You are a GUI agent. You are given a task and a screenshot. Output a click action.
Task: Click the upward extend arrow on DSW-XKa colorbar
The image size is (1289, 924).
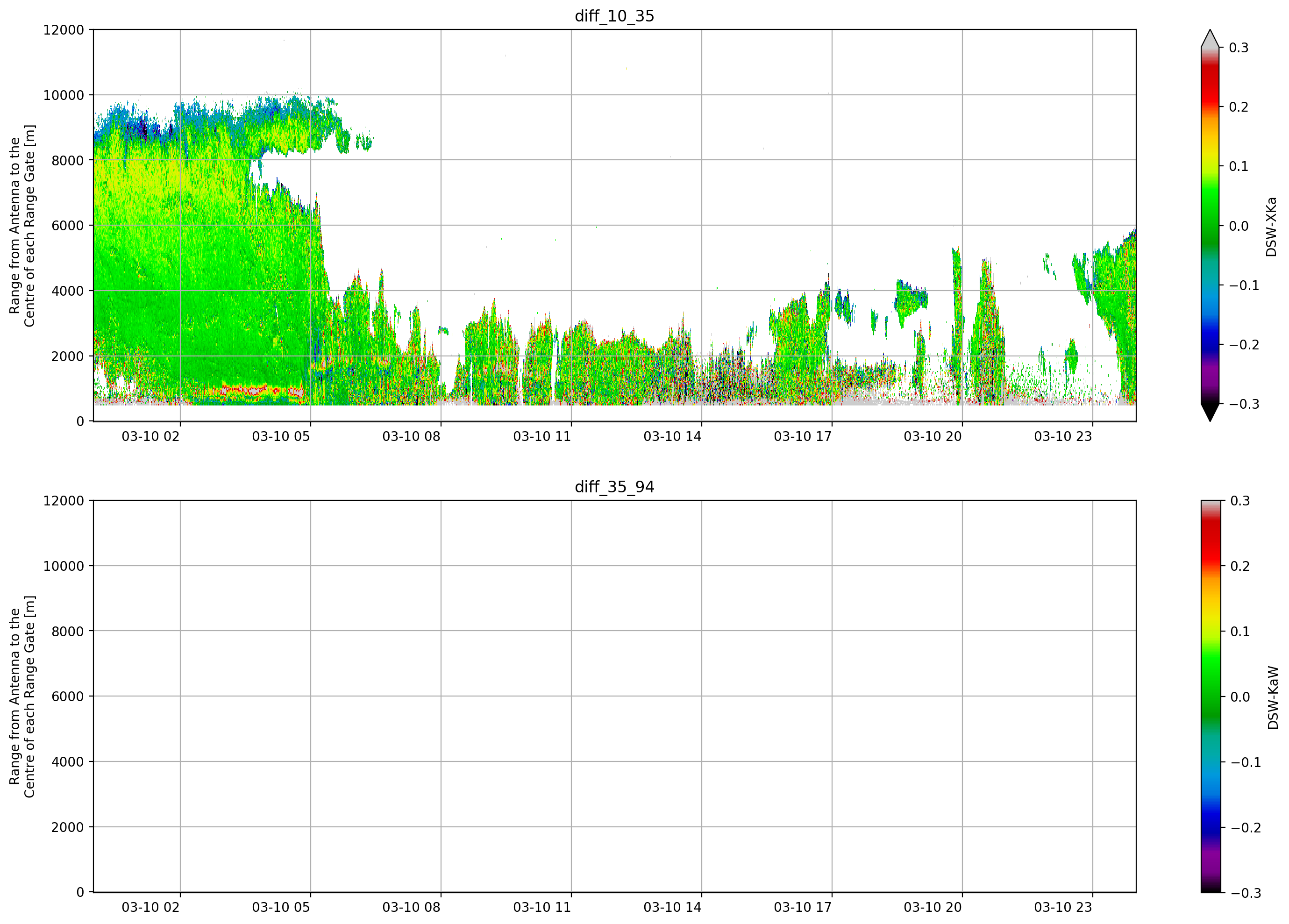click(x=1210, y=38)
